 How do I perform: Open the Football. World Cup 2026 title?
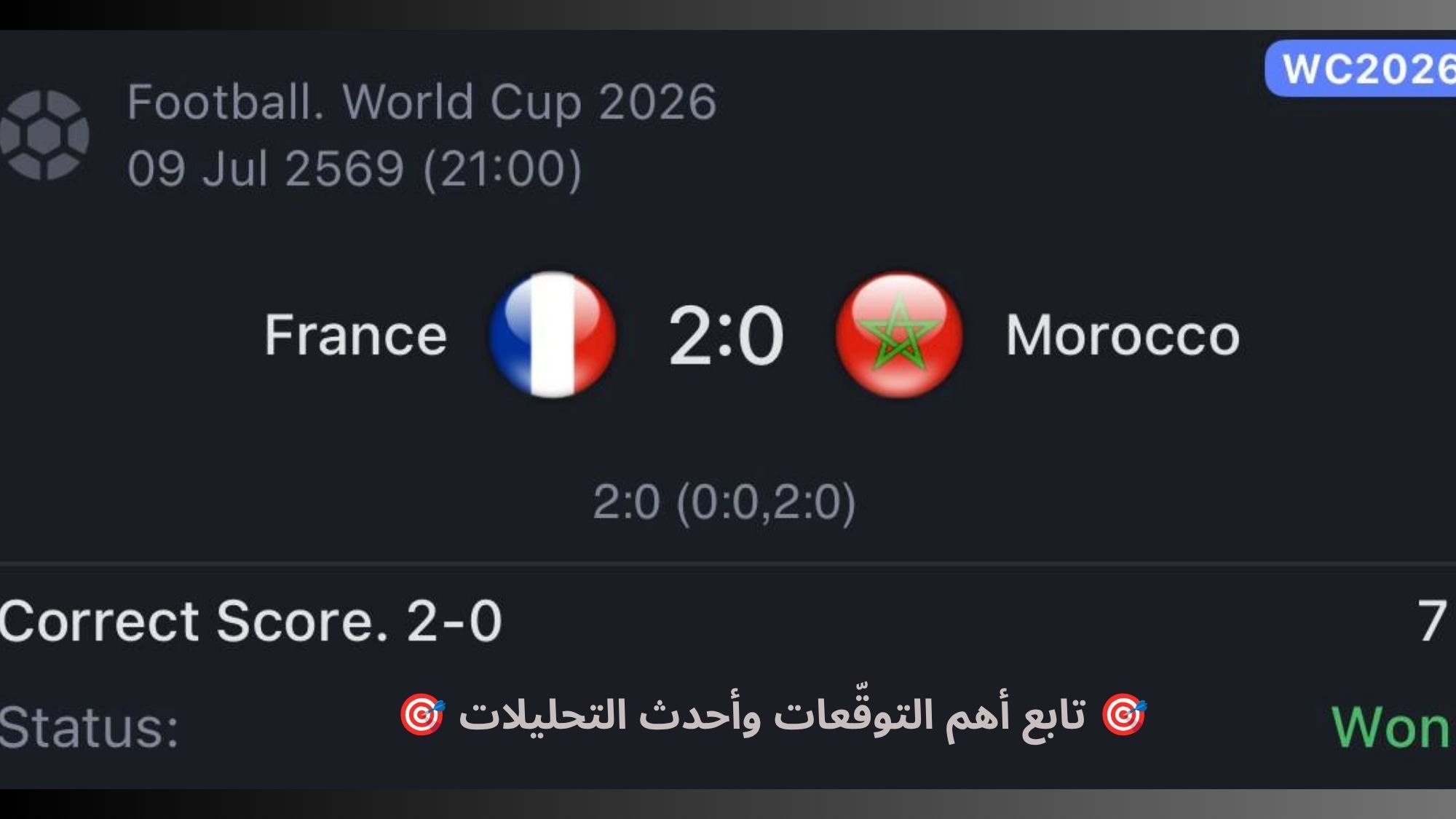pos(422,102)
